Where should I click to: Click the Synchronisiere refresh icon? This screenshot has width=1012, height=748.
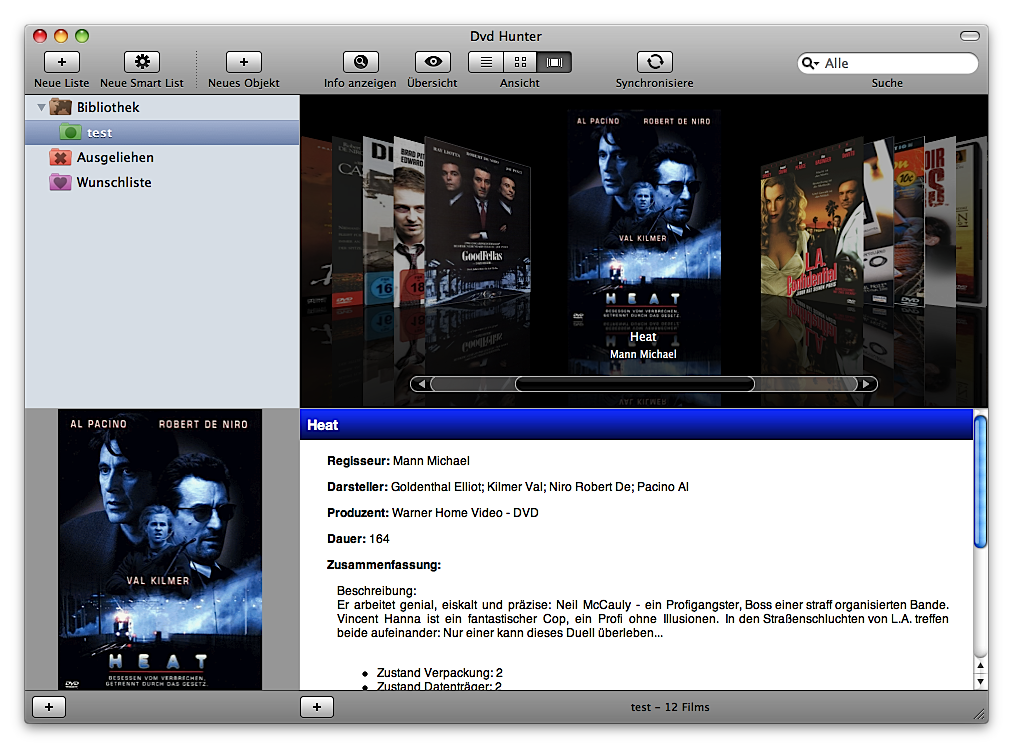tap(655, 62)
